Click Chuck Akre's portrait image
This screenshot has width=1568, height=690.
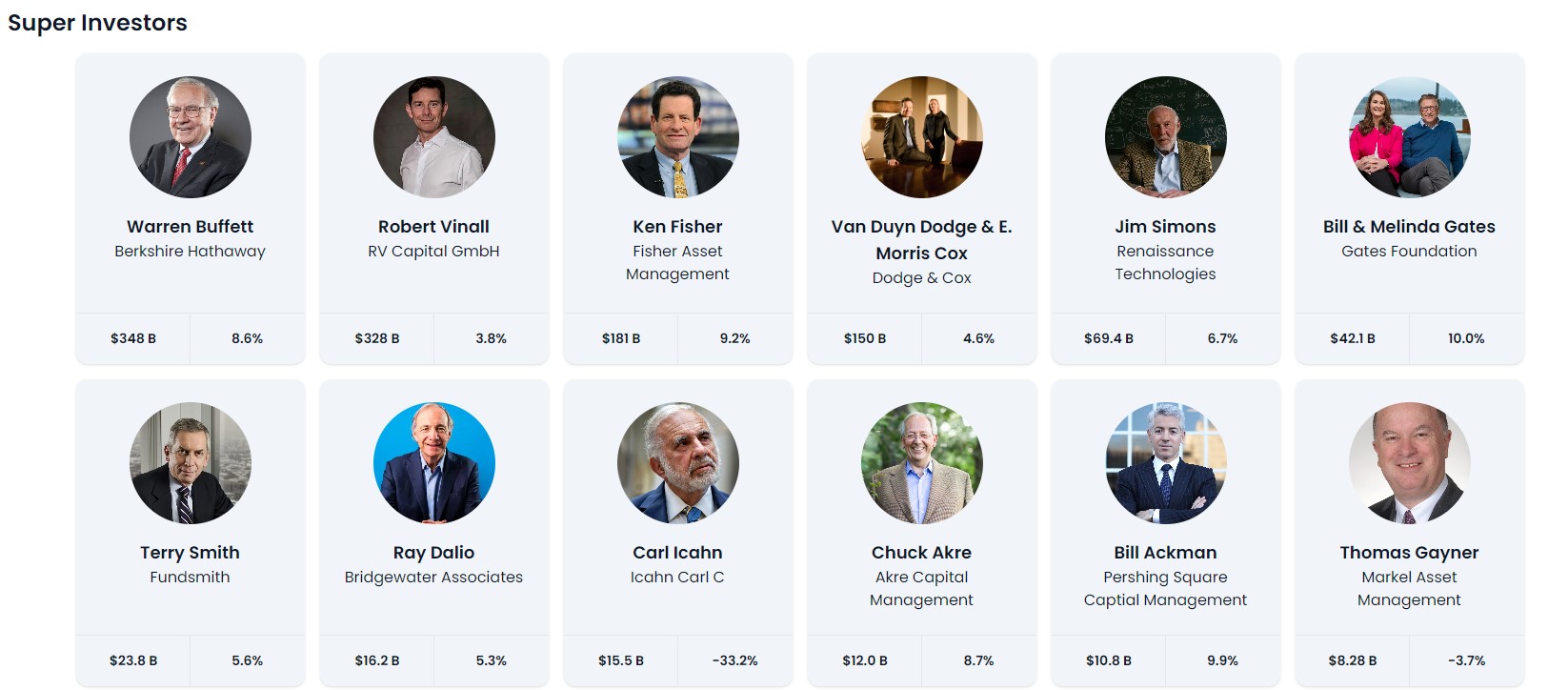[922, 463]
